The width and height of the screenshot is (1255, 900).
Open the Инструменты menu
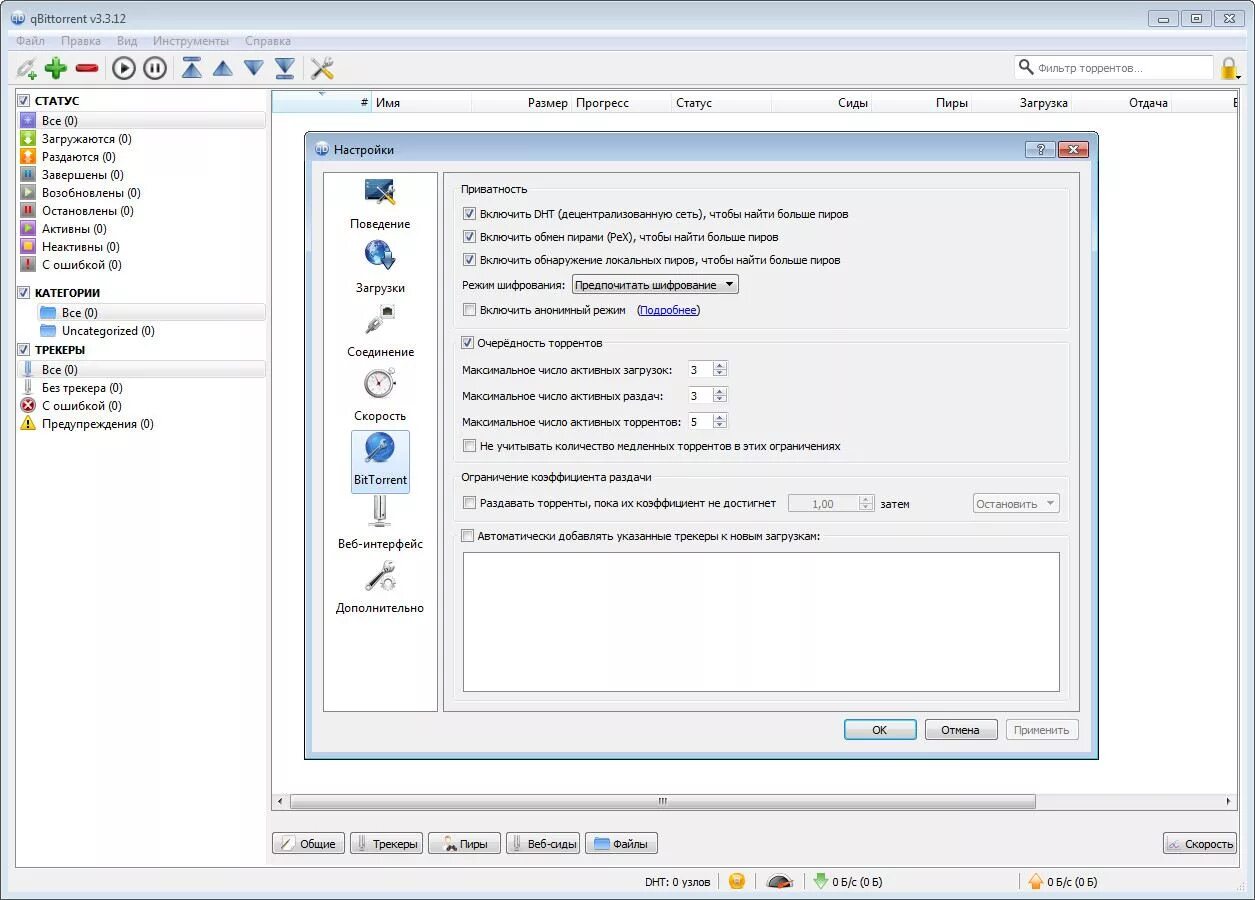[x=191, y=41]
